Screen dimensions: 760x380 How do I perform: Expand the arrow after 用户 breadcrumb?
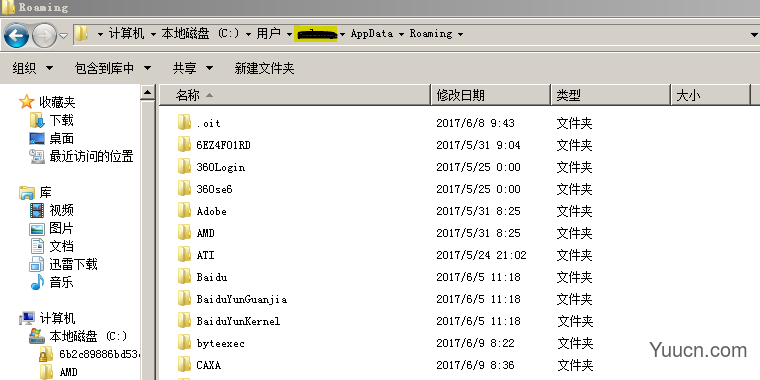tap(289, 34)
